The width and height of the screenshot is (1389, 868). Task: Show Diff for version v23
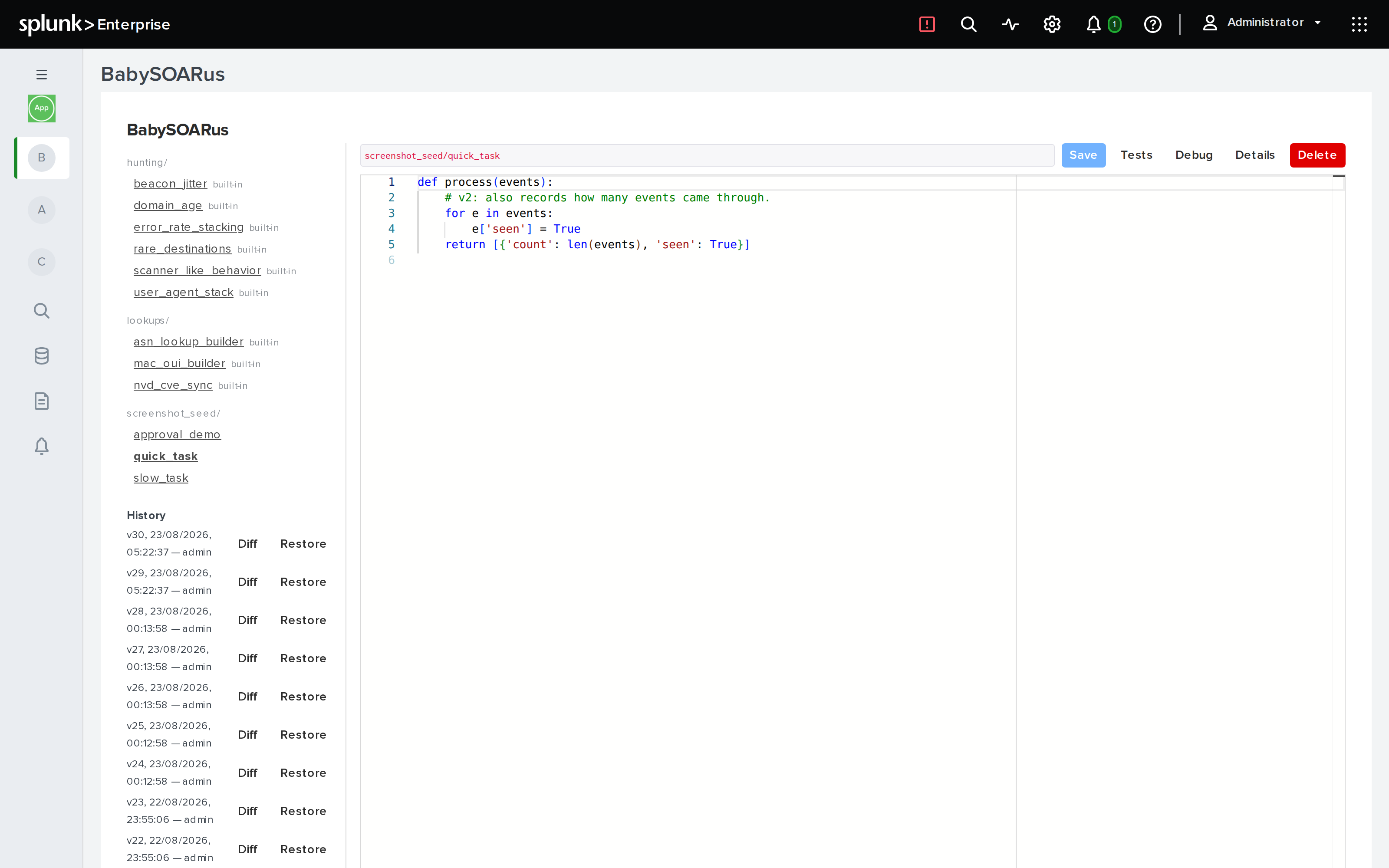pos(247,811)
